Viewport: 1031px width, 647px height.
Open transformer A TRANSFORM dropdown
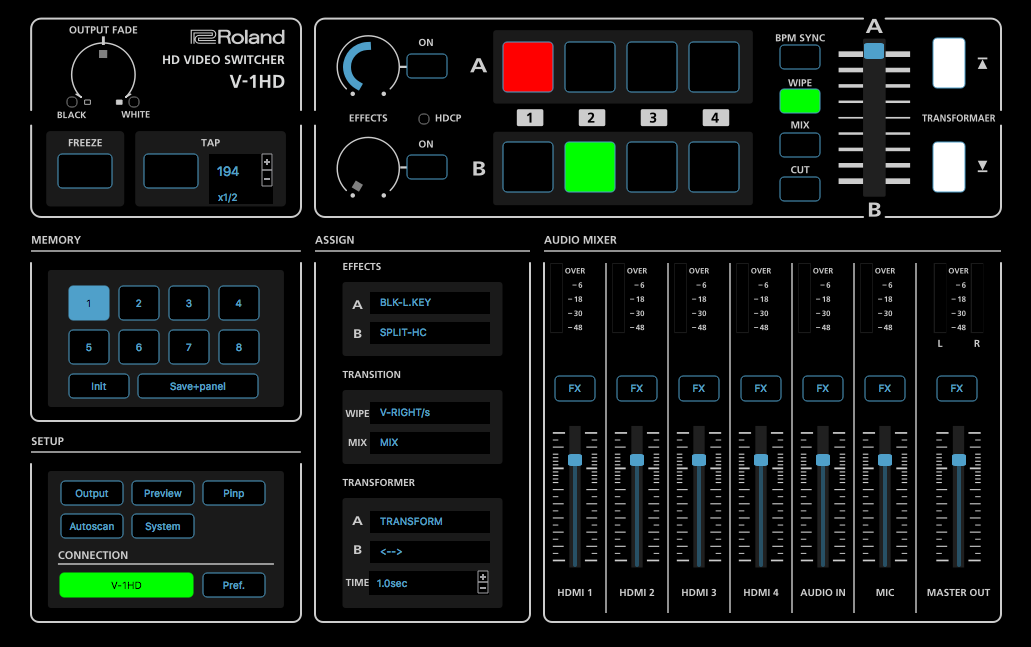(x=430, y=521)
